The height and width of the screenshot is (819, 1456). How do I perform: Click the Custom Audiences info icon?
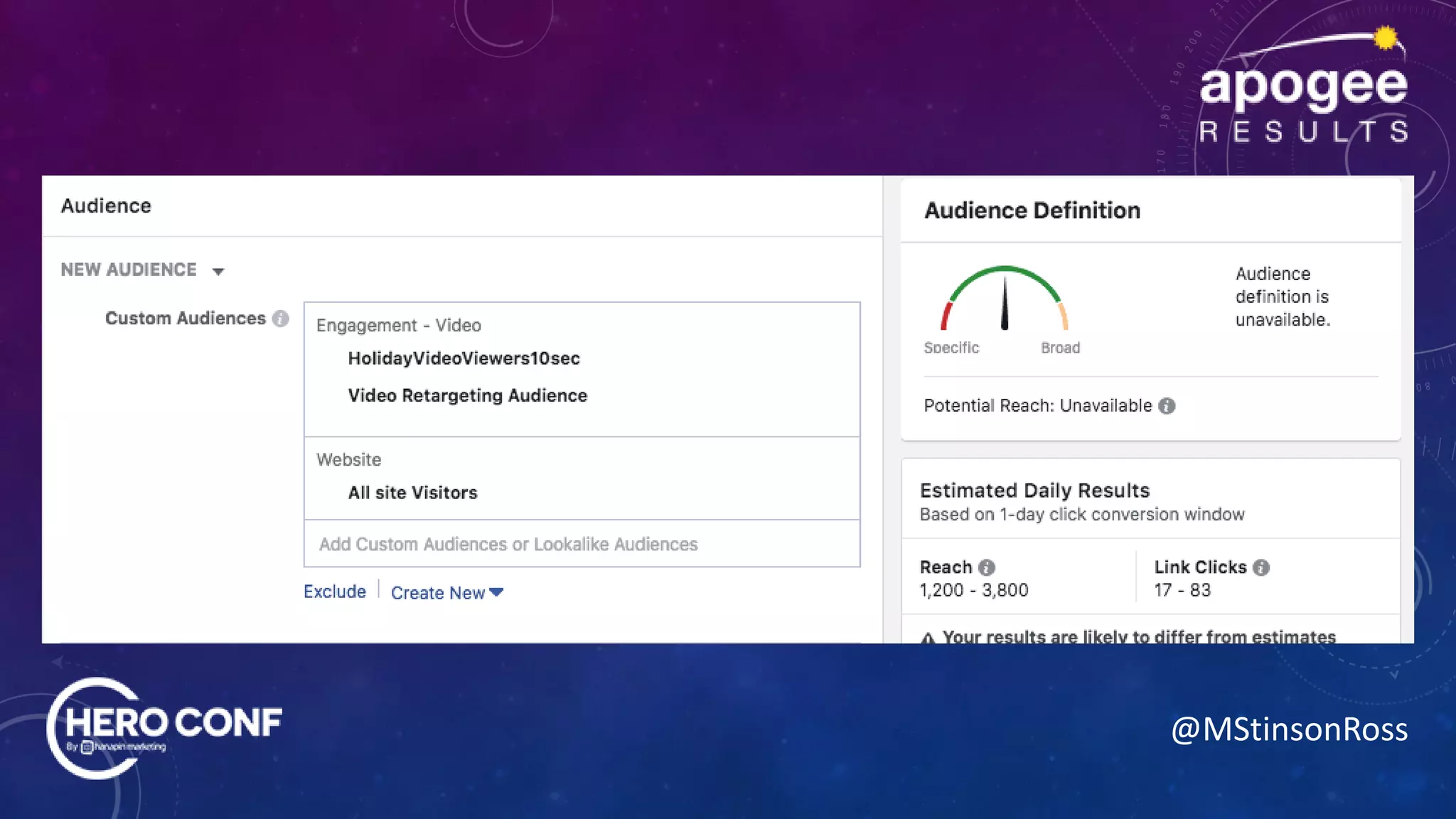(281, 318)
